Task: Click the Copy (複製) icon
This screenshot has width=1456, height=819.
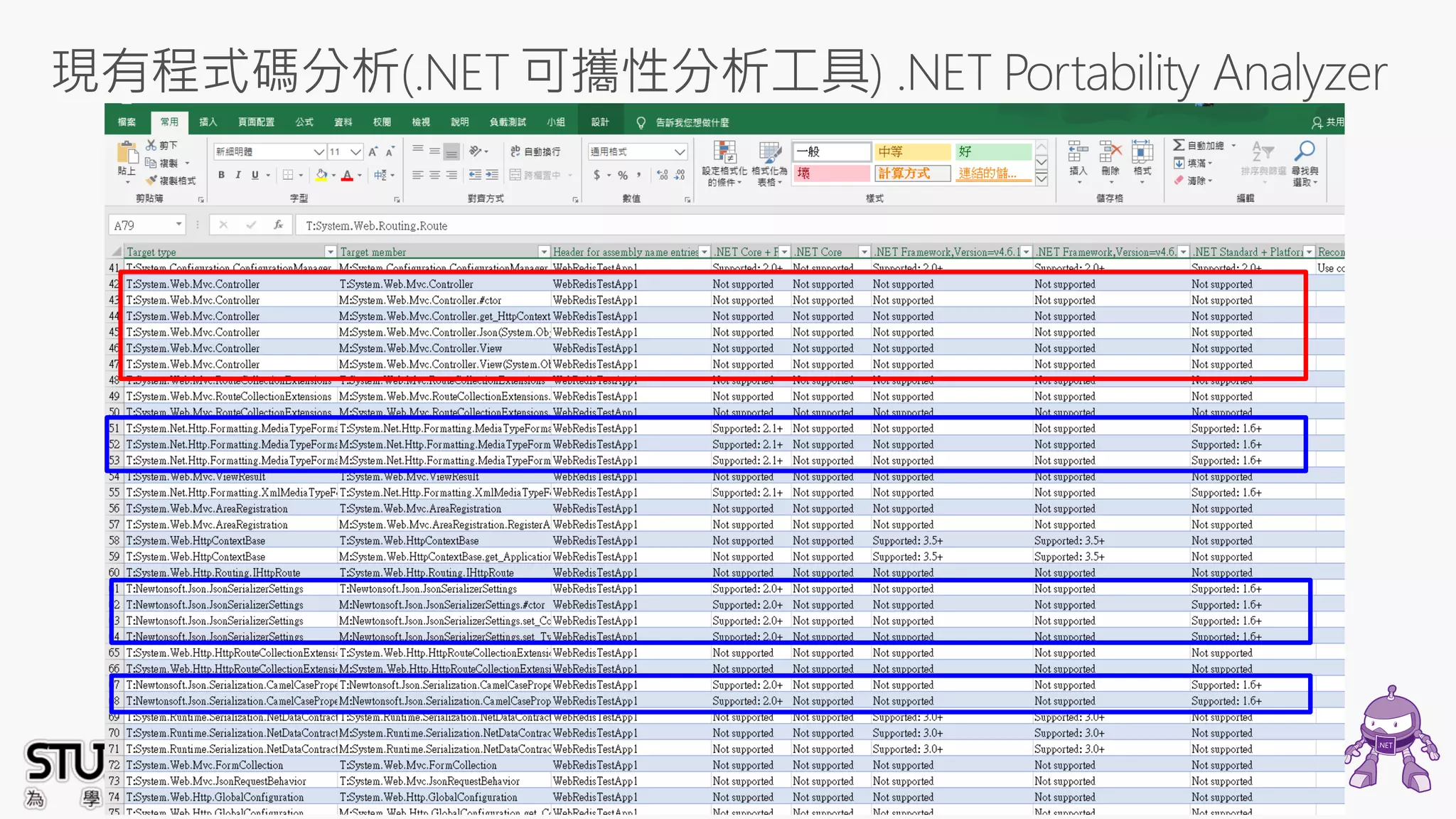Action: tap(151, 163)
